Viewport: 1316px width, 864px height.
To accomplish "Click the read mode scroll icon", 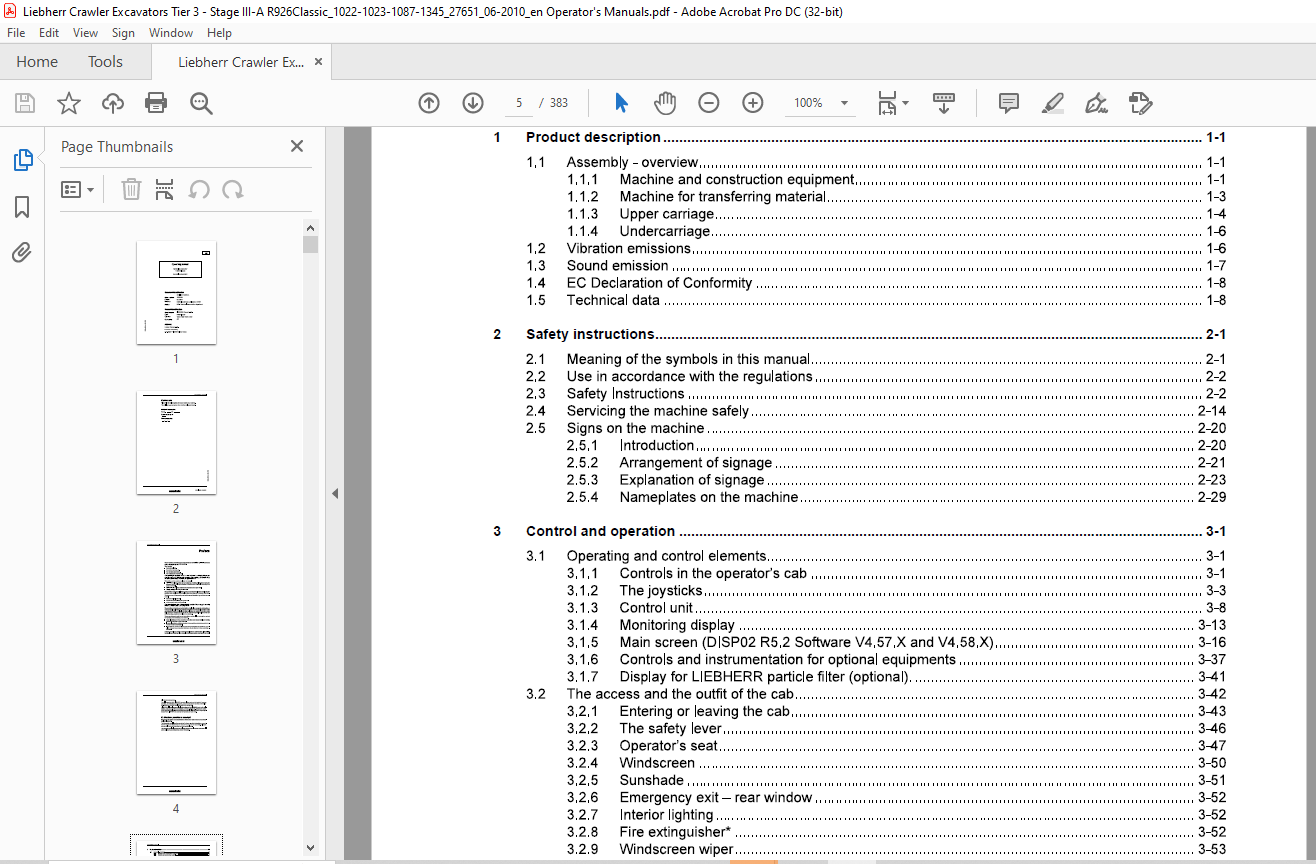I will point(944,103).
